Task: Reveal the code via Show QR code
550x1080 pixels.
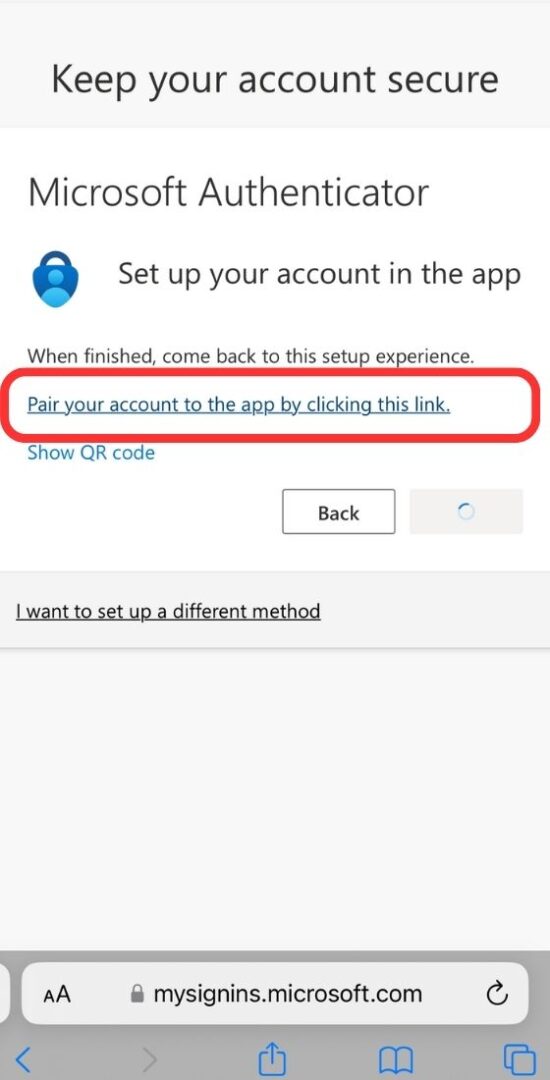Action: pos(91,453)
